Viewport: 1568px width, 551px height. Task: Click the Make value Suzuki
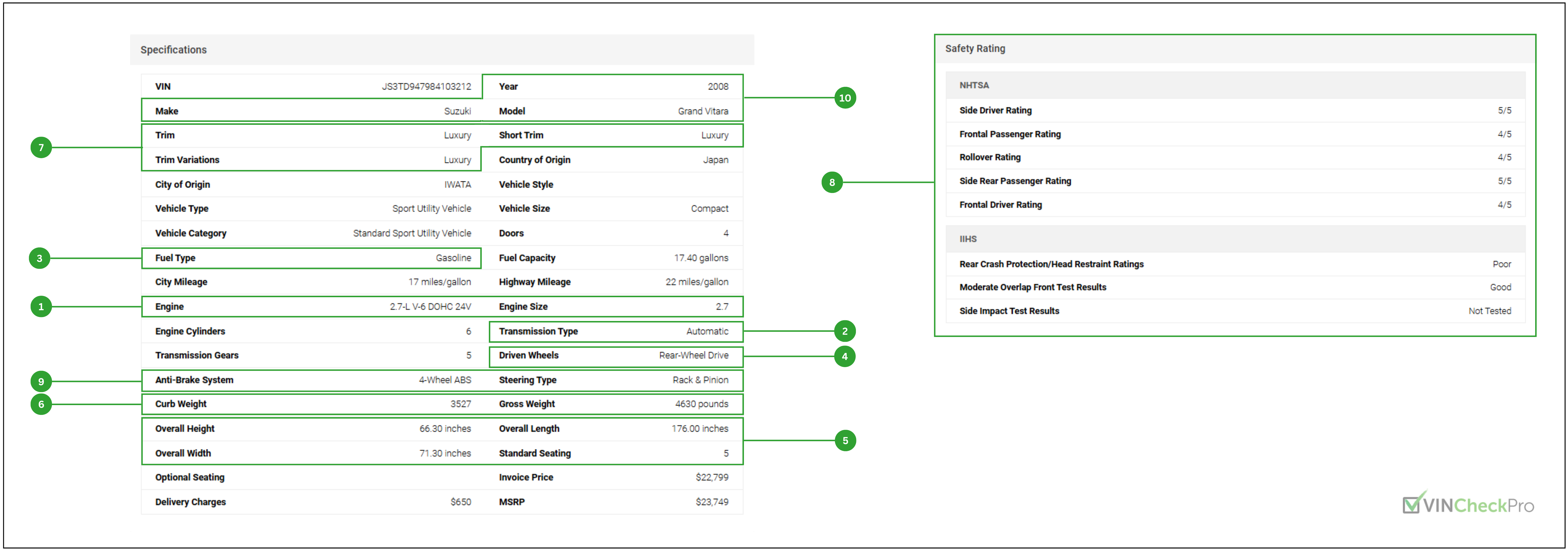457,111
